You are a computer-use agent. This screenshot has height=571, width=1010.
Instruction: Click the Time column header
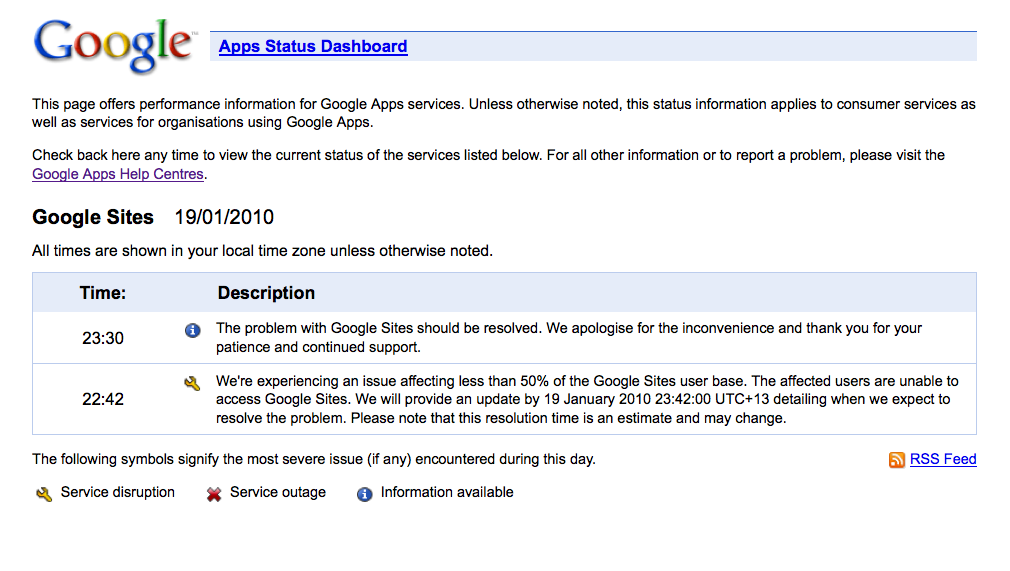click(103, 293)
